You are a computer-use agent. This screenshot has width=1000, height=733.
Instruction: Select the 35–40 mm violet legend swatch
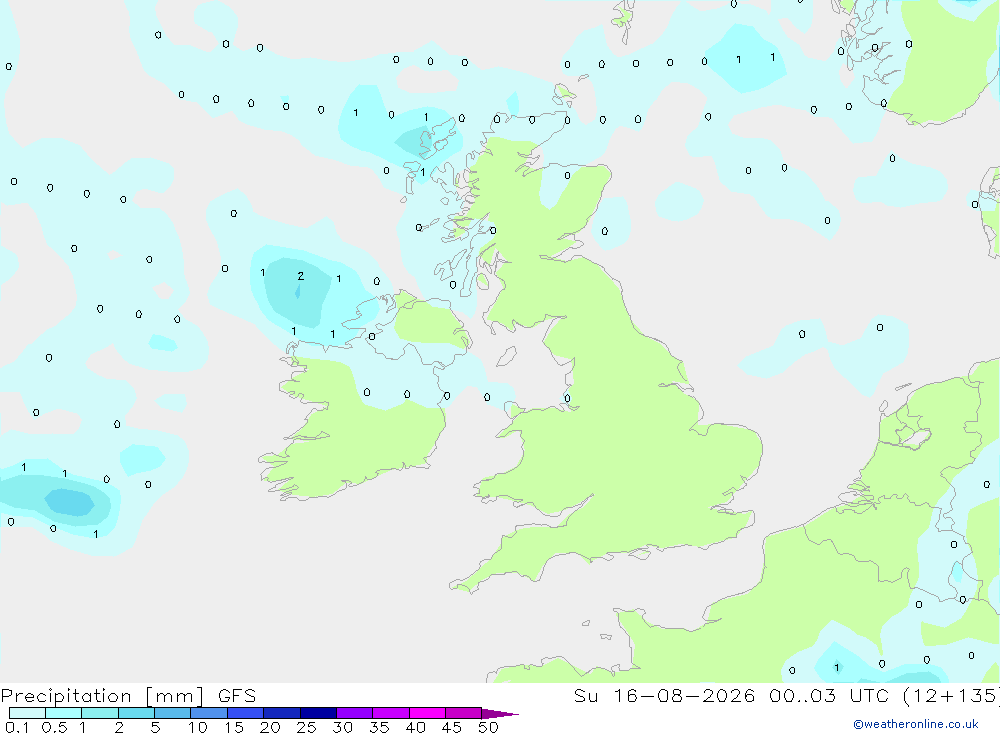[391, 713]
